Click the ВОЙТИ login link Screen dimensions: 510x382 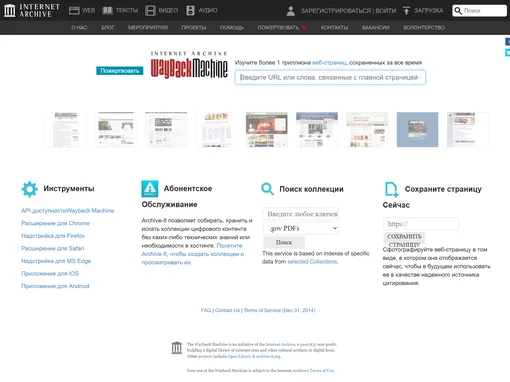click(x=386, y=11)
